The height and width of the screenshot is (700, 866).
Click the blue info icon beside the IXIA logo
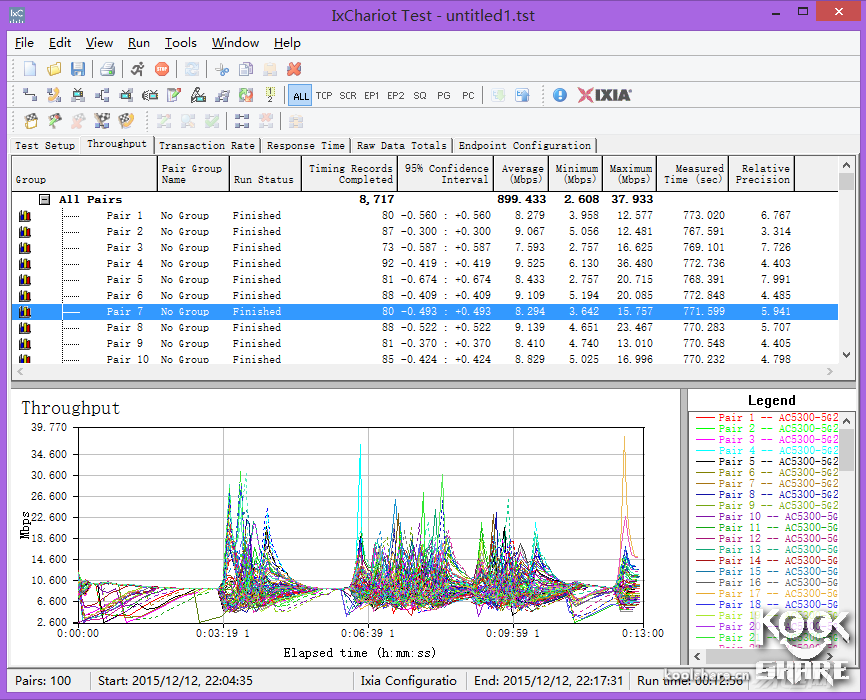559,95
